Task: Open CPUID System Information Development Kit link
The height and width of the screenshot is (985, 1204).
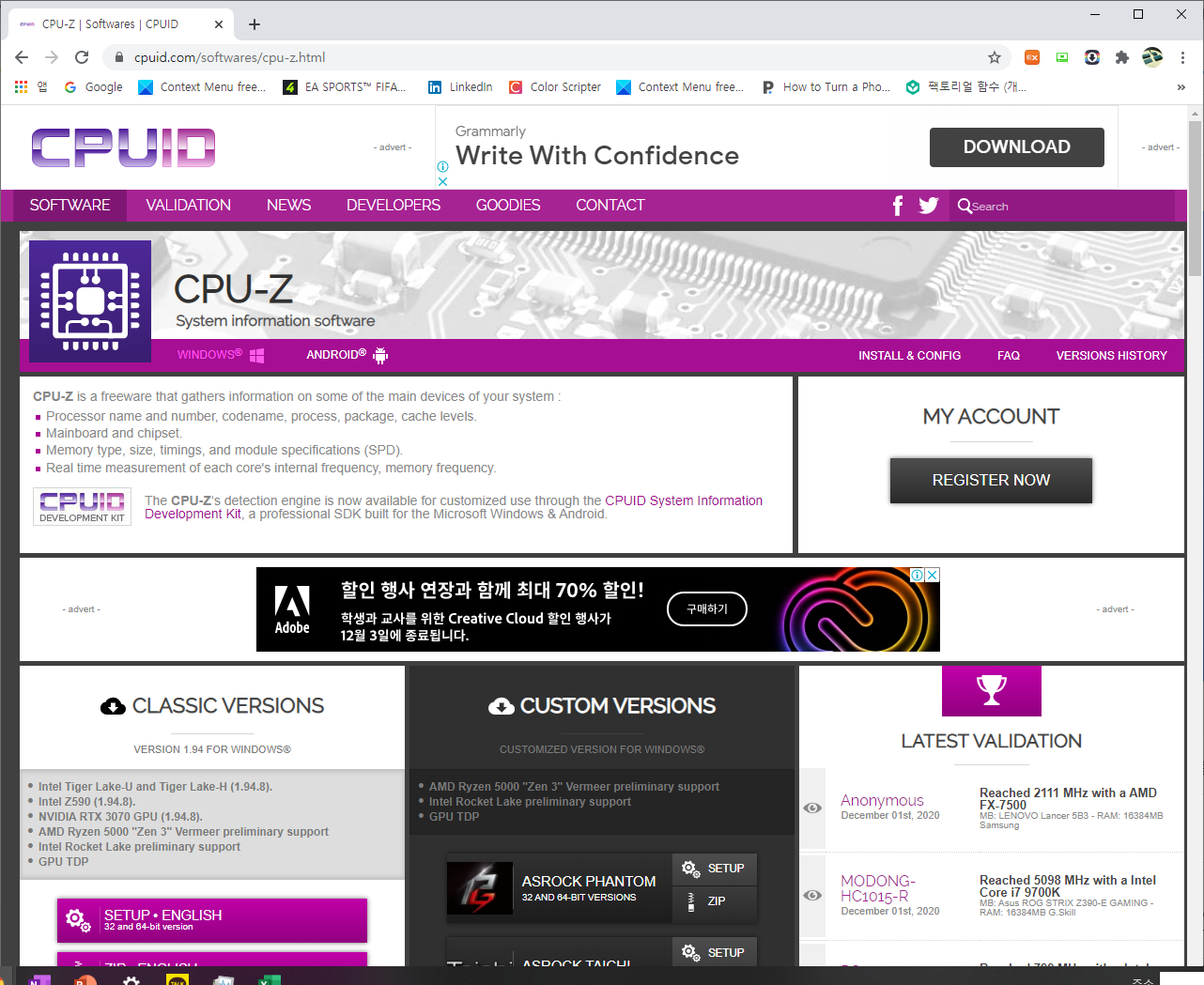Action: (454, 507)
